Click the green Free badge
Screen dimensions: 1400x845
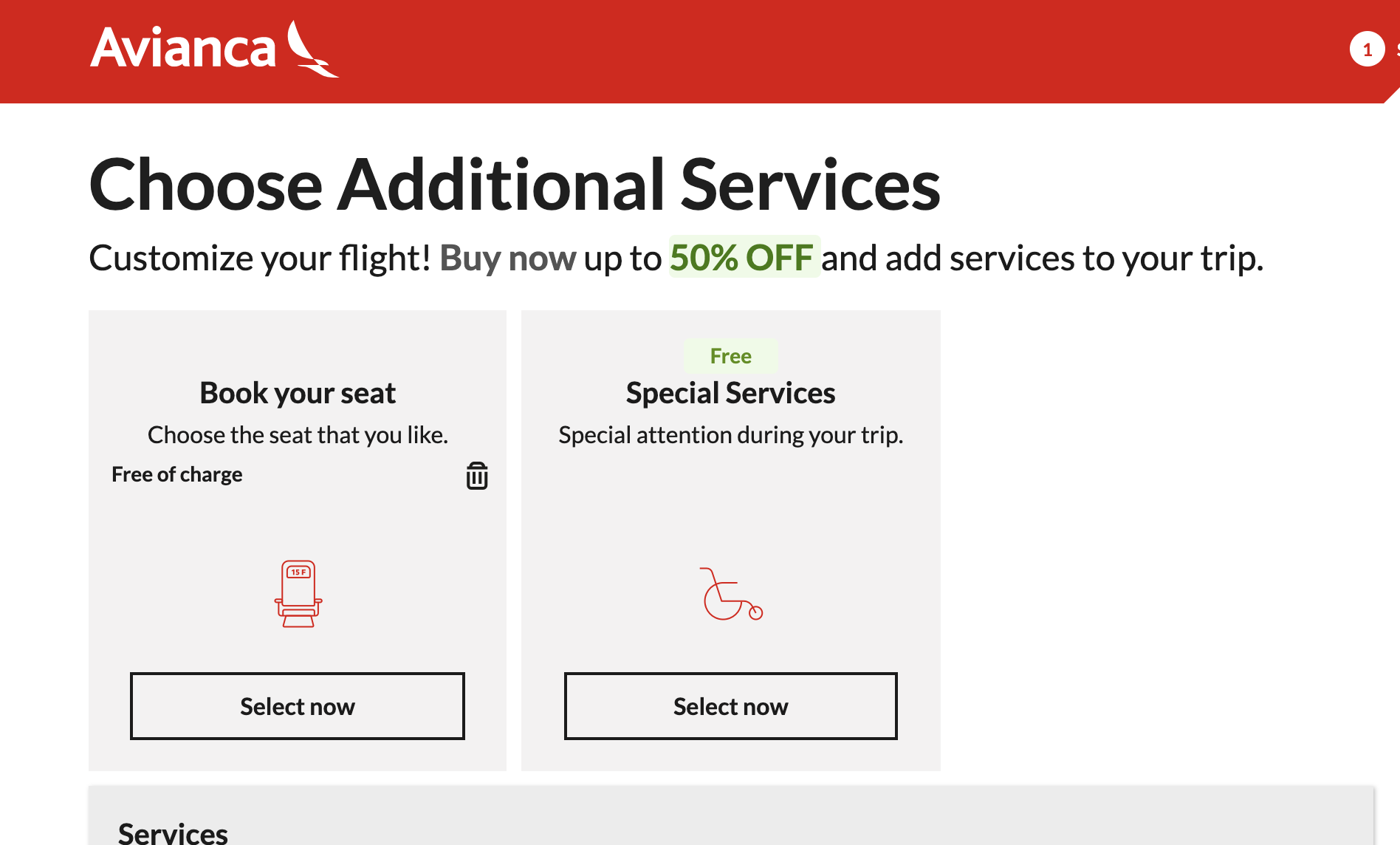(731, 356)
